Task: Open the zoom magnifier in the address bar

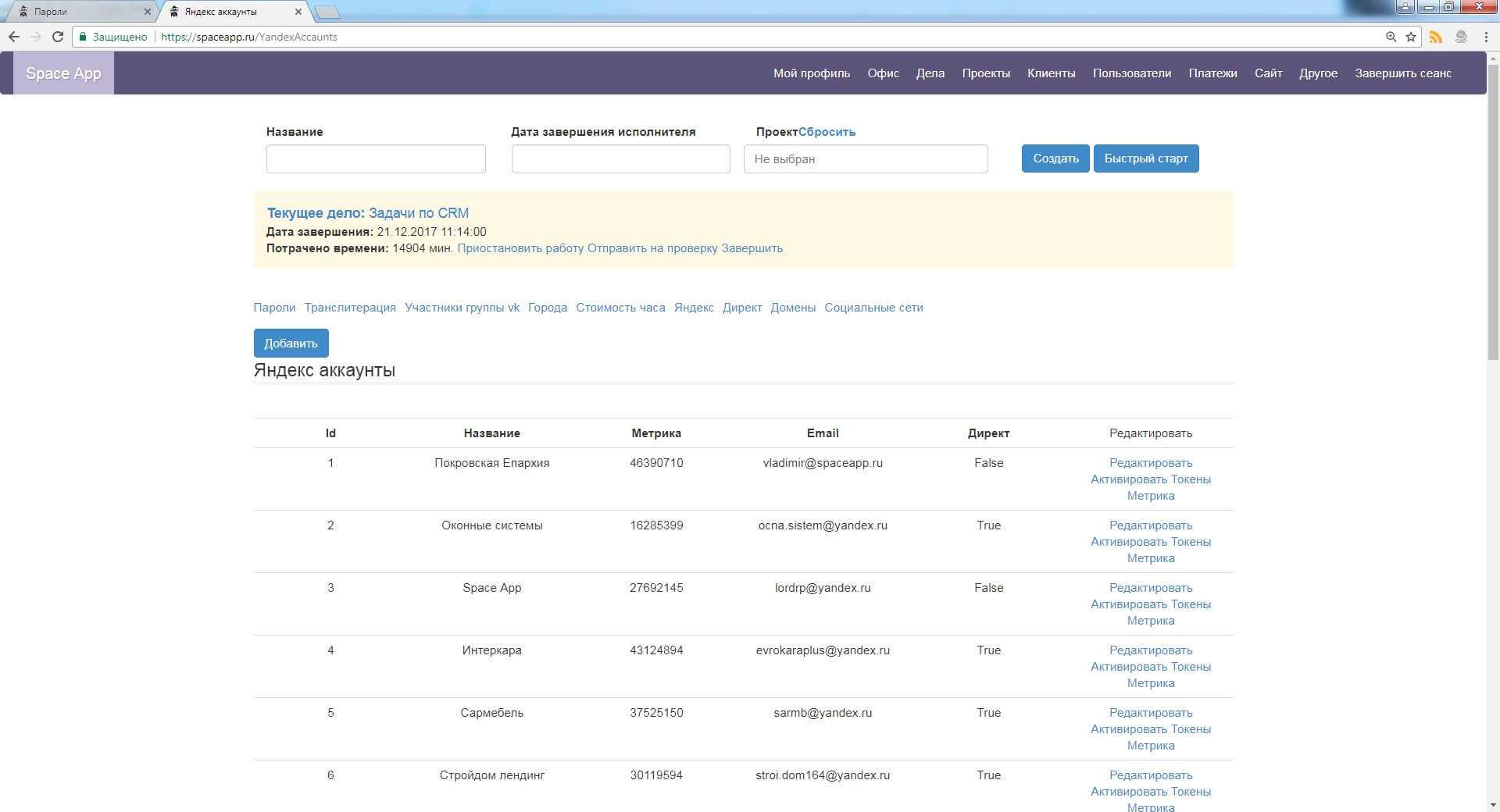Action: click(x=1391, y=37)
